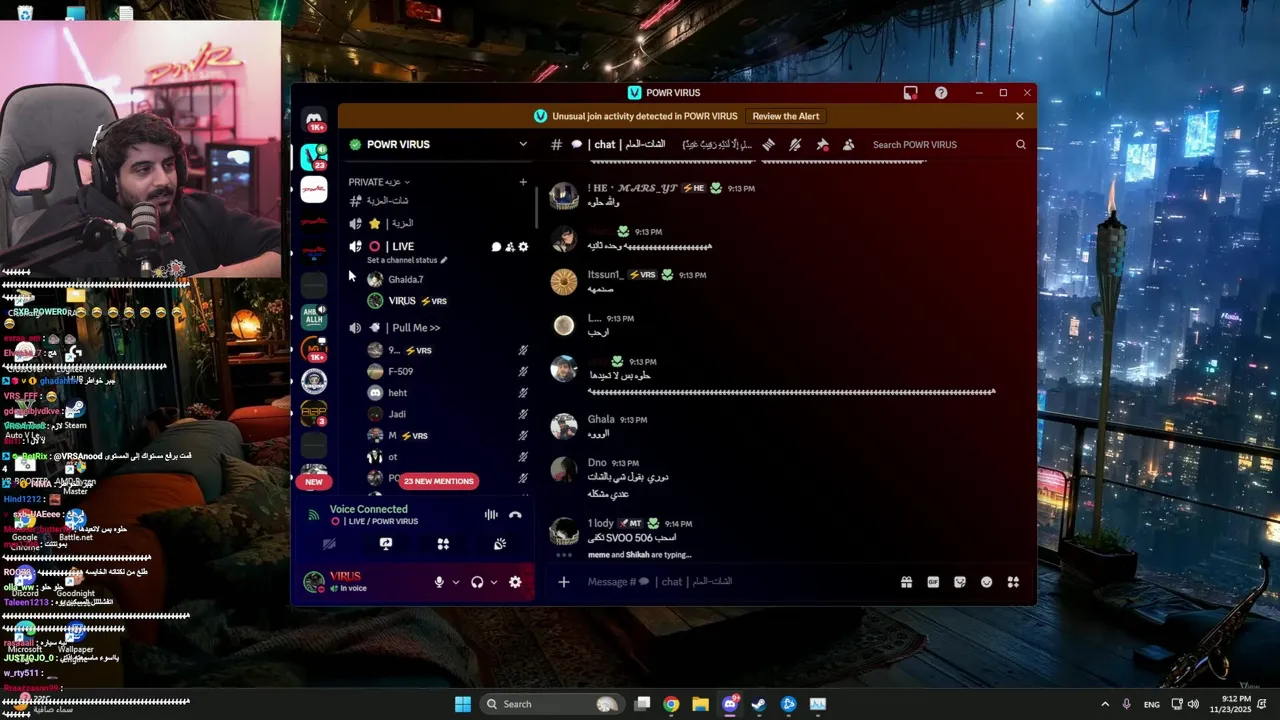Click the Voice Connected status text
This screenshot has height=720, width=1280.
(368, 509)
